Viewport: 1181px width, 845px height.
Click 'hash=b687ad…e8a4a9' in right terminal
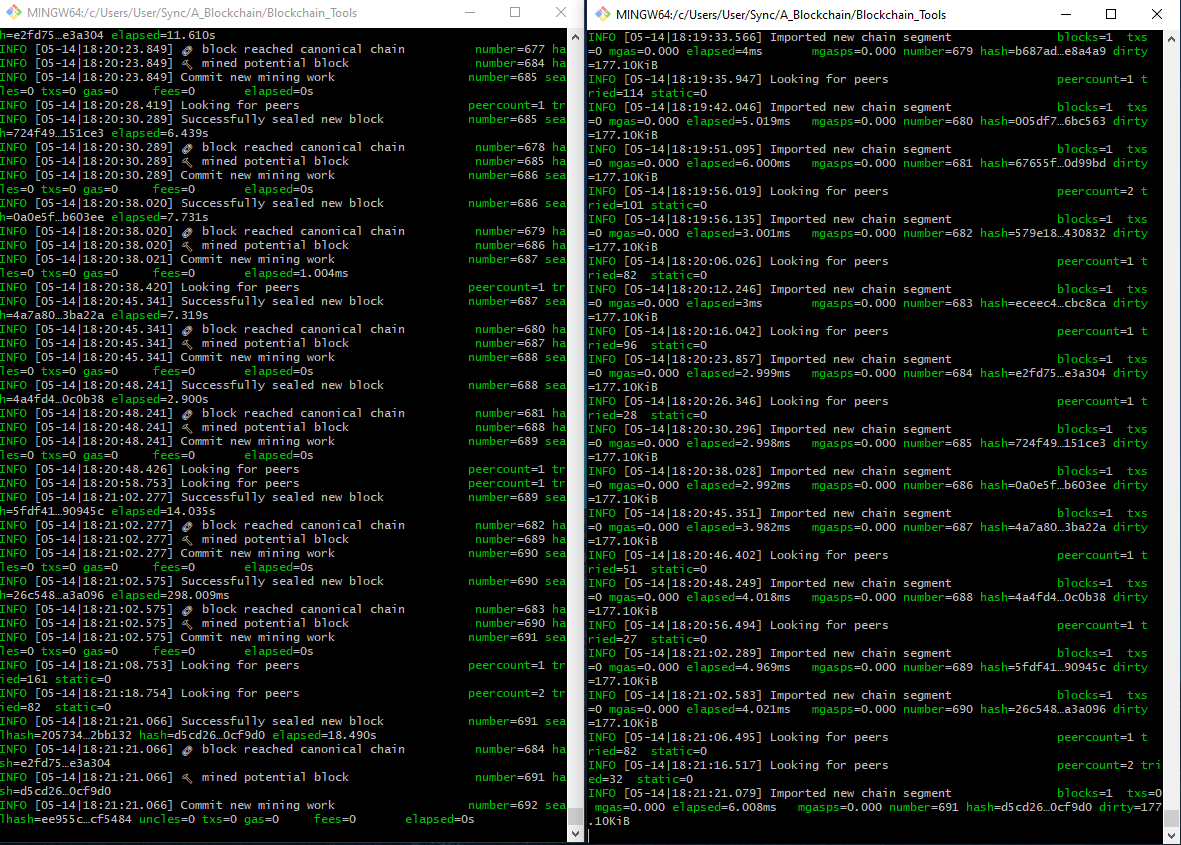coord(1042,51)
